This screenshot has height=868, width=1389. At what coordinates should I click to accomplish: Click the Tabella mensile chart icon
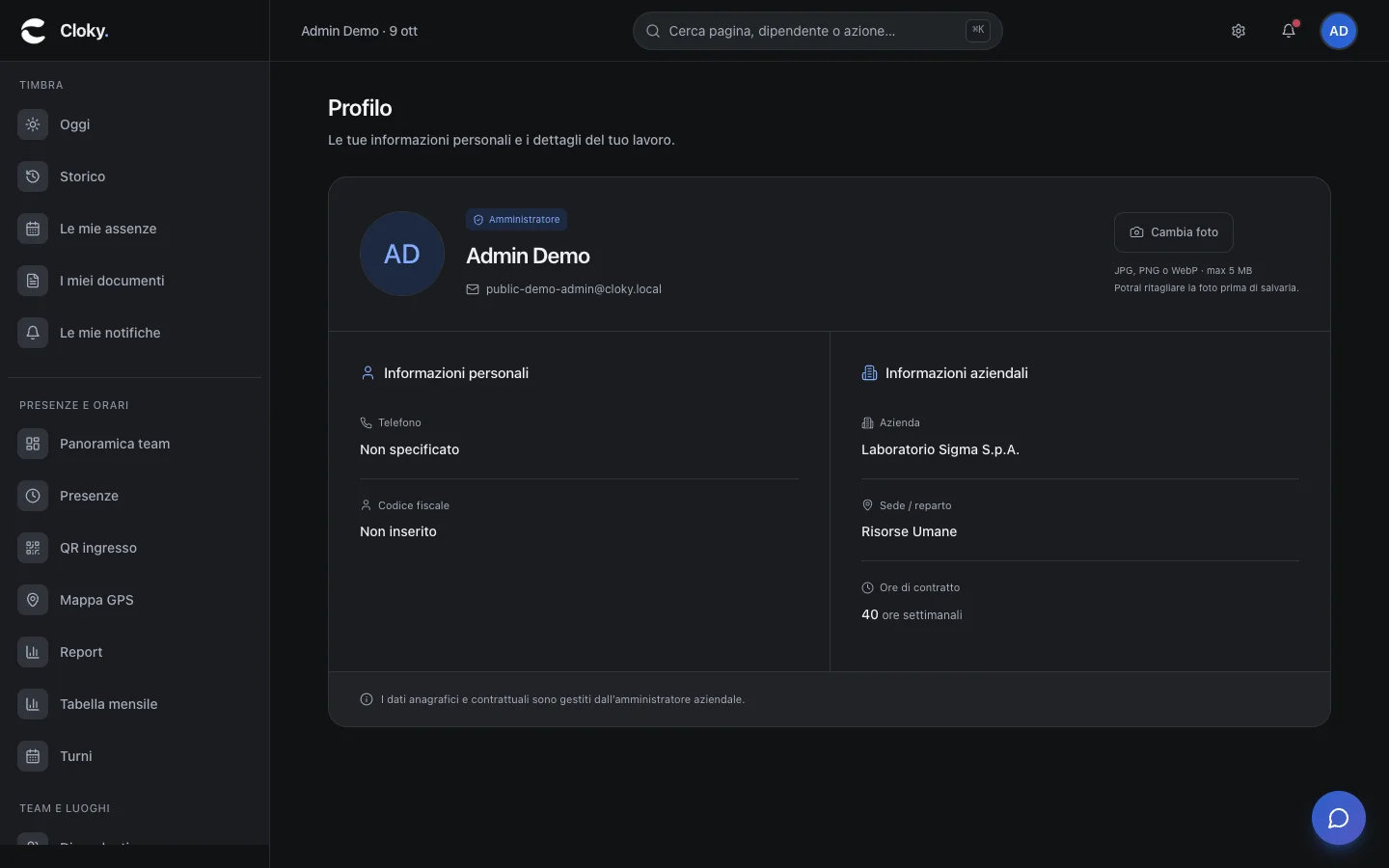pos(33,704)
